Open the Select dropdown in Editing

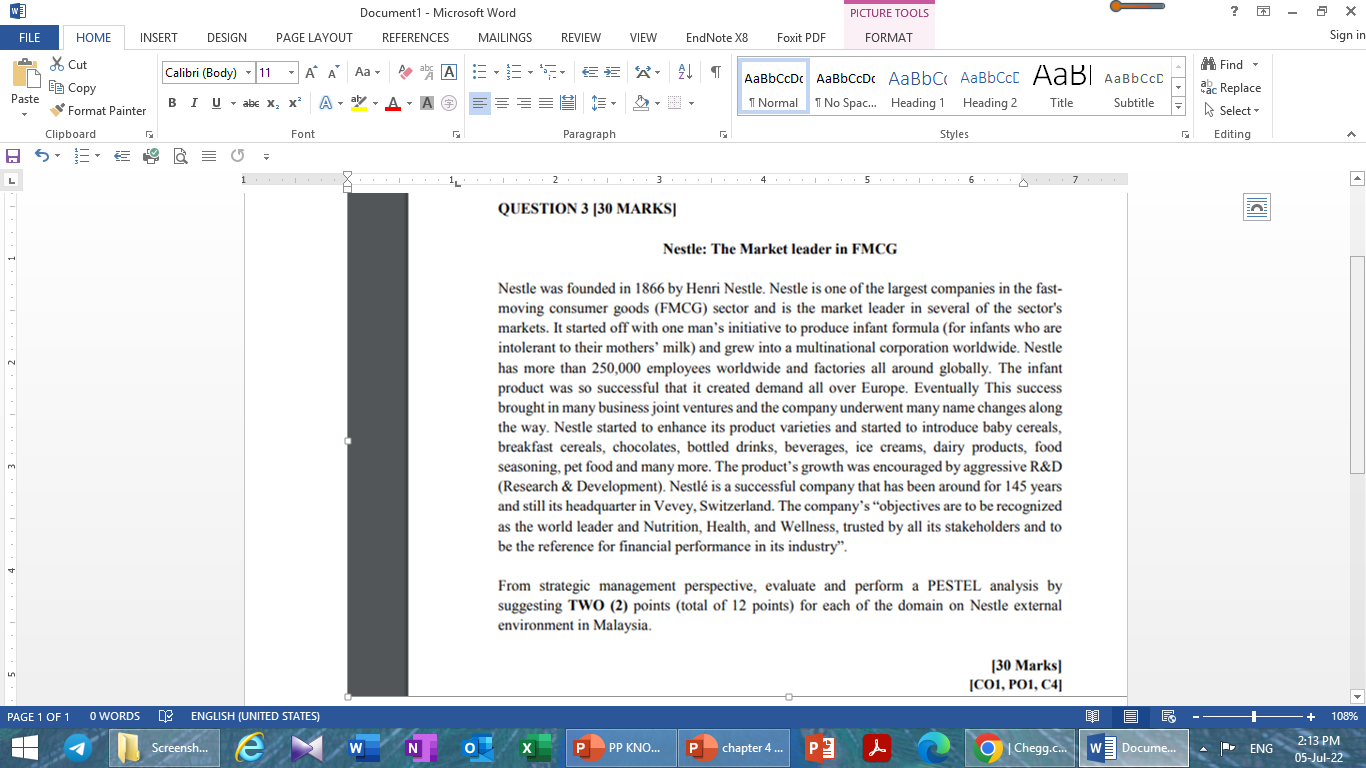tap(1231, 110)
